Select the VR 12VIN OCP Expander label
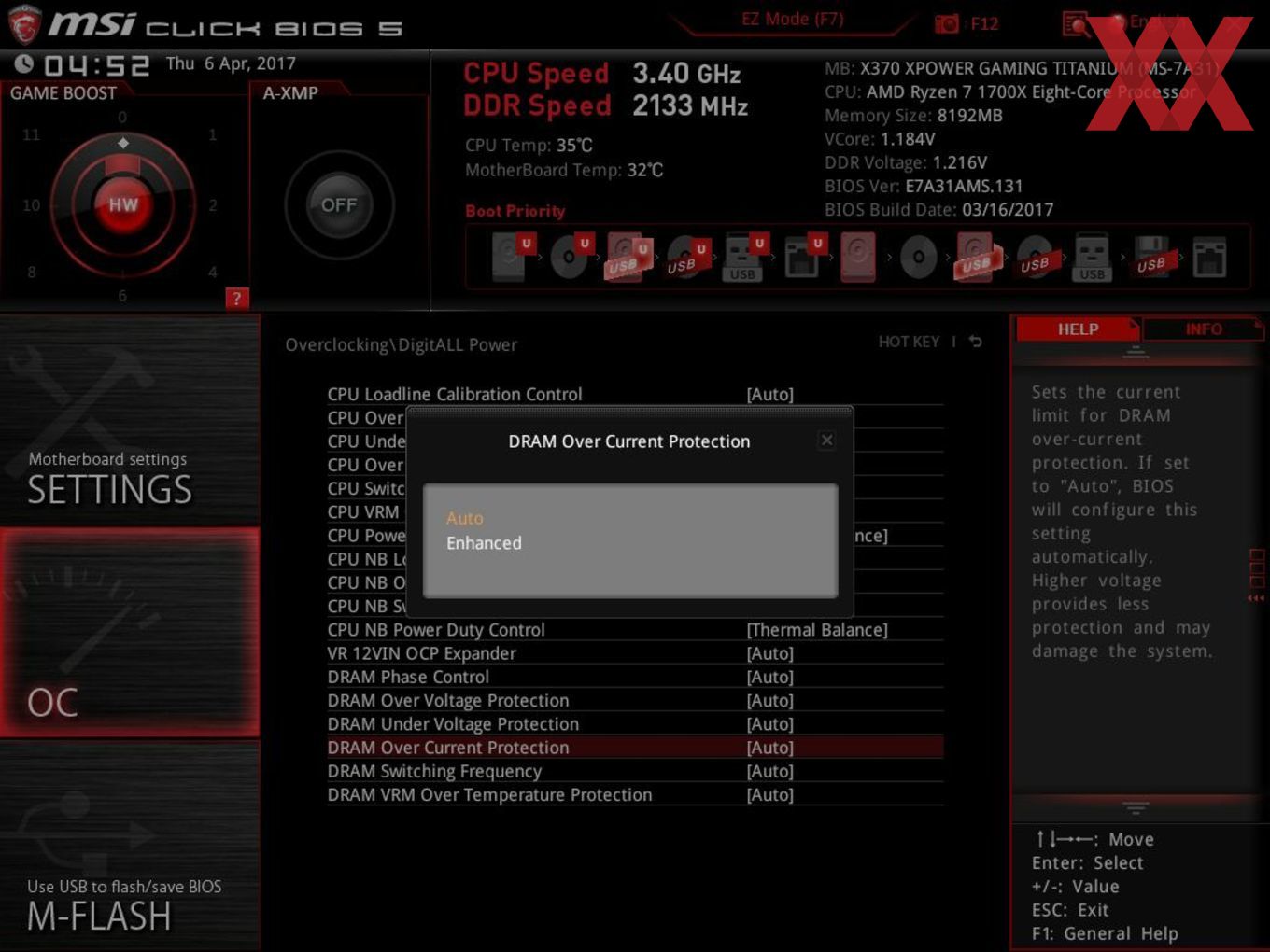This screenshot has height=952, width=1270. (421, 653)
